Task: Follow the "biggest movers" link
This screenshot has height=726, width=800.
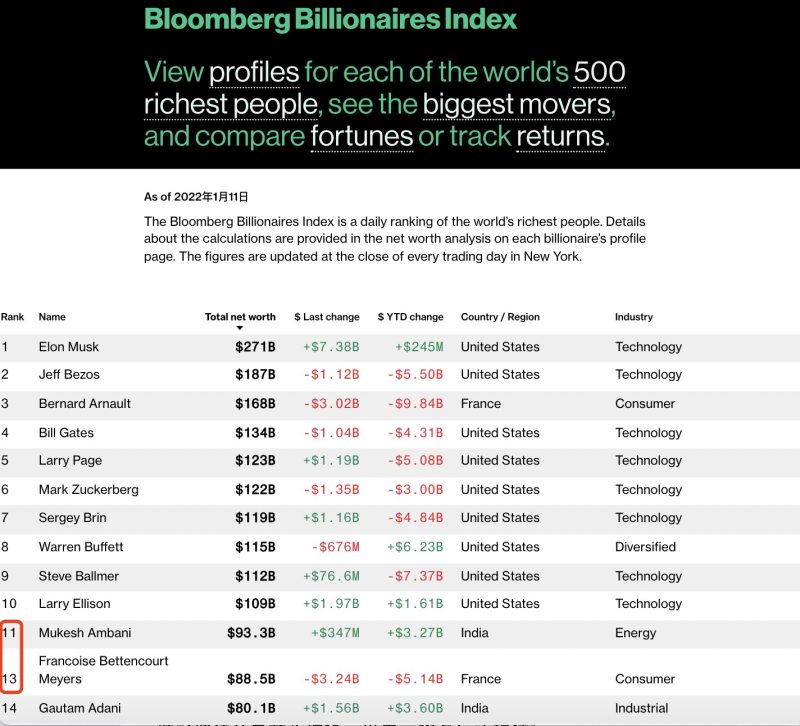Action: (x=517, y=104)
